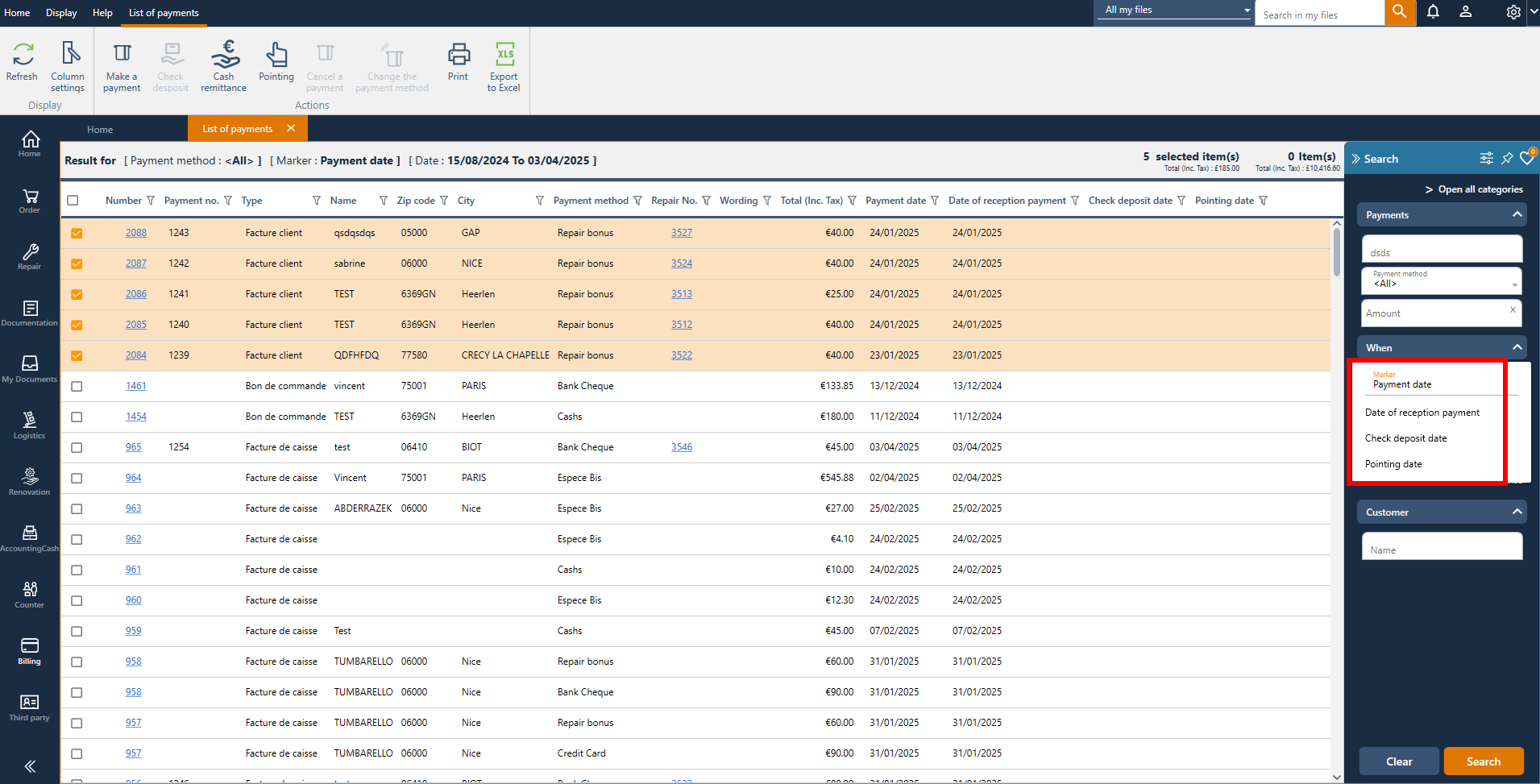Select Date of reception payment marker
This screenshot has height=784, width=1540.
point(1422,413)
